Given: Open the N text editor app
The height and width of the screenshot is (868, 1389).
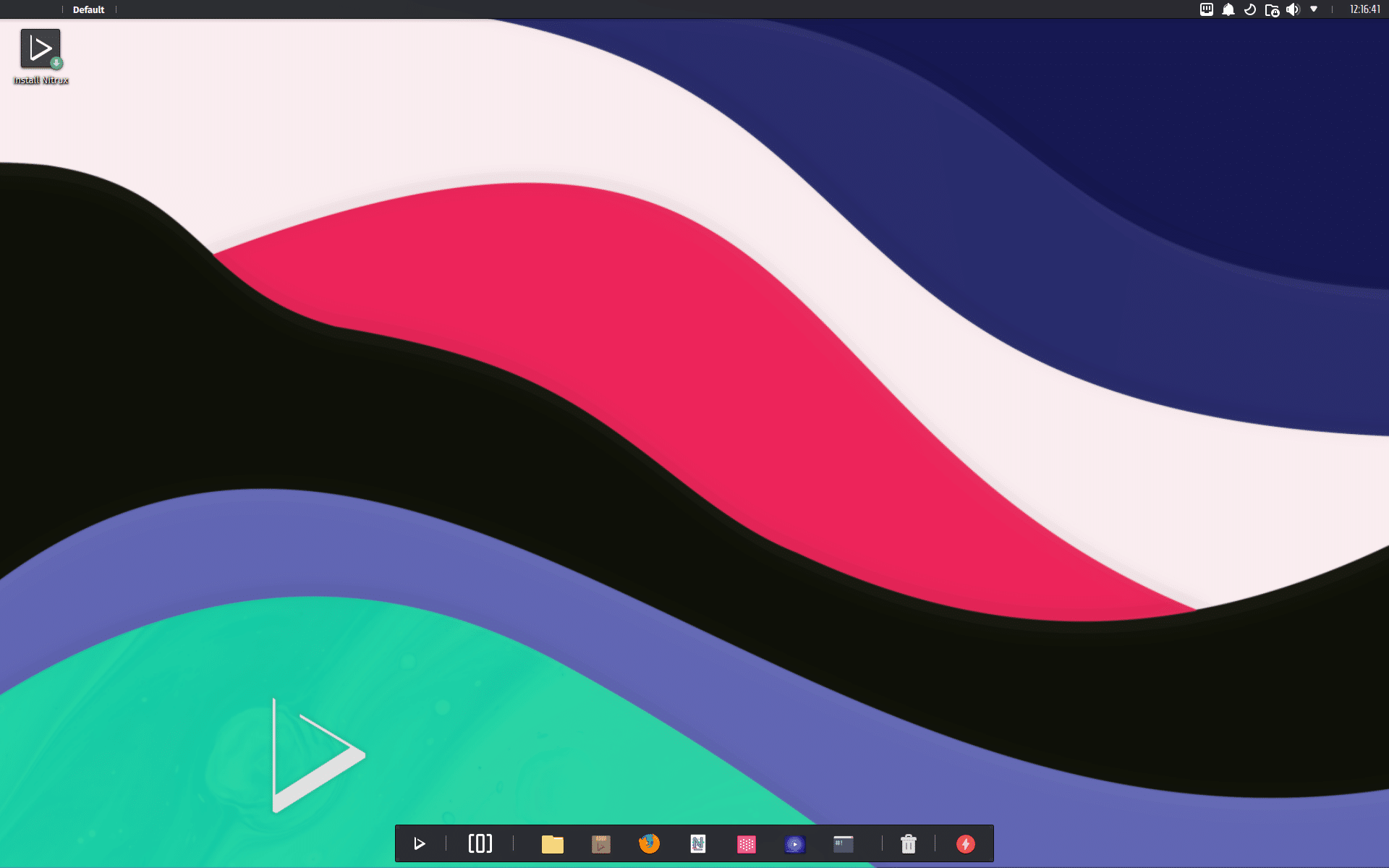Looking at the screenshot, I should [697, 843].
